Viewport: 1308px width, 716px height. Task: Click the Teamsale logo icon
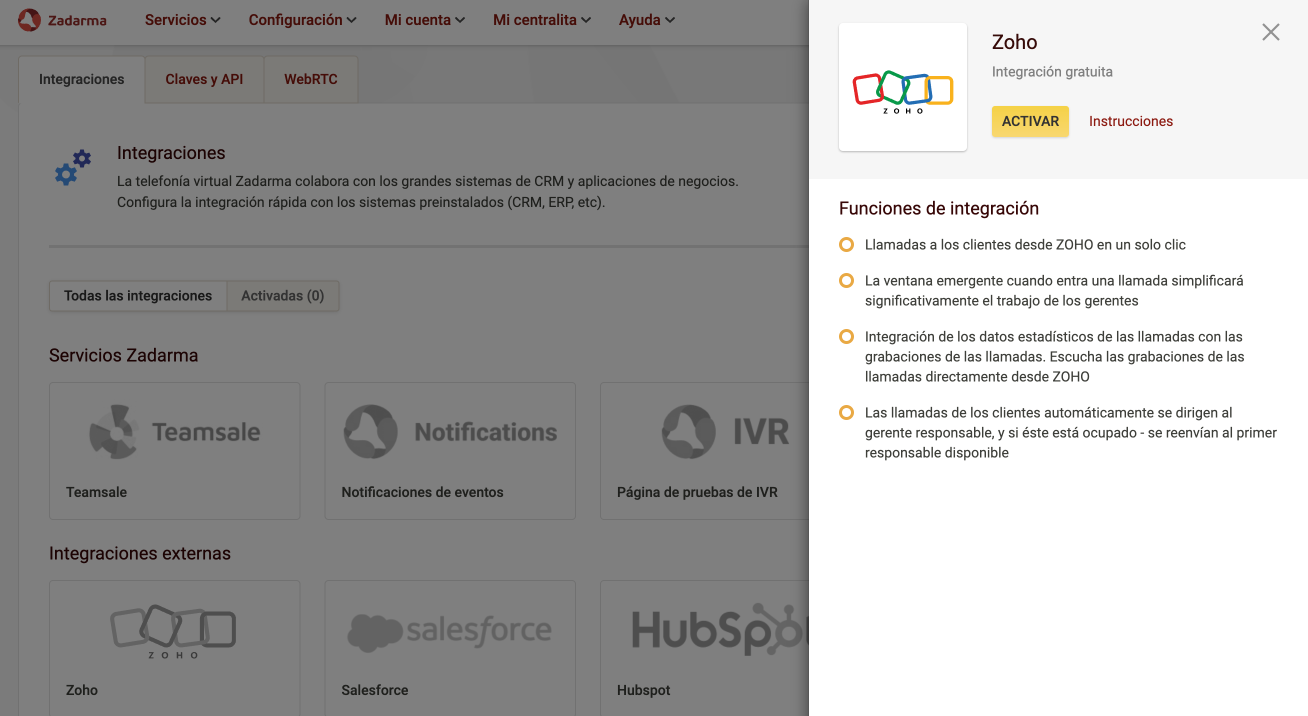[x=174, y=432]
